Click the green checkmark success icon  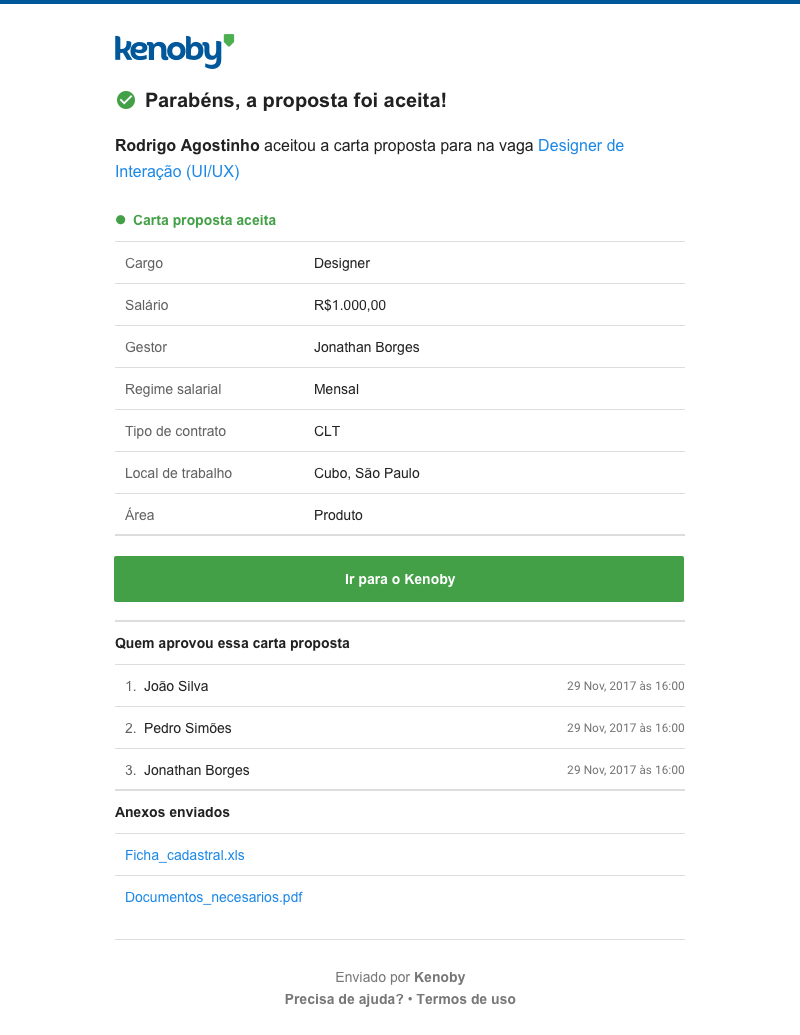point(126,100)
